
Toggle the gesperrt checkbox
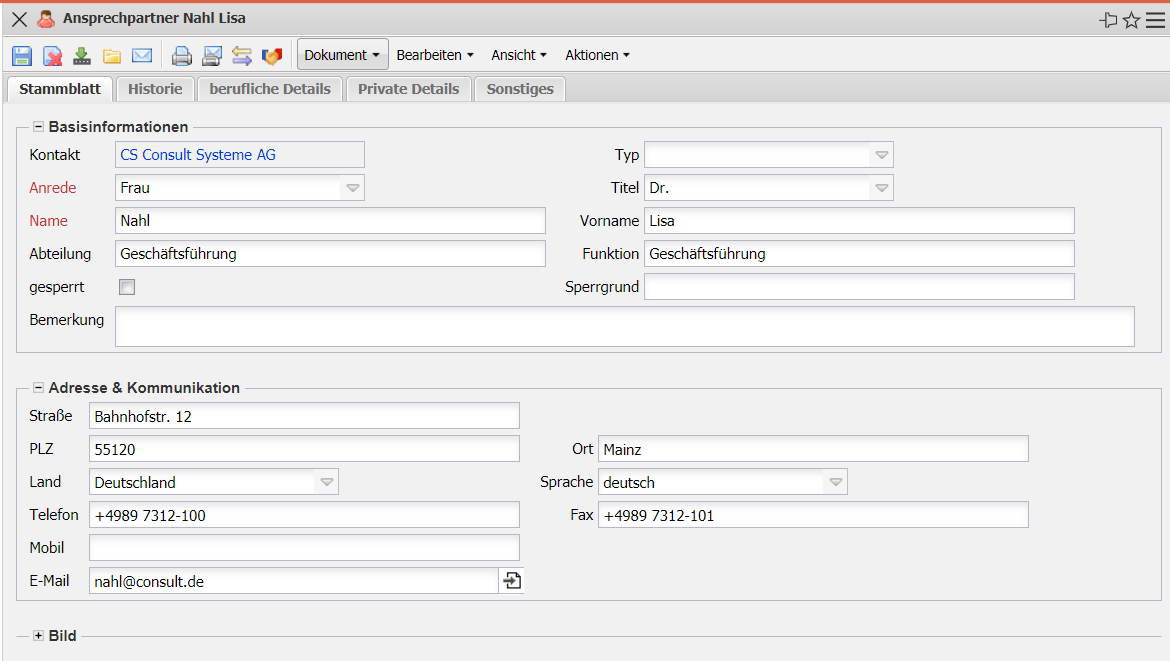tap(127, 288)
